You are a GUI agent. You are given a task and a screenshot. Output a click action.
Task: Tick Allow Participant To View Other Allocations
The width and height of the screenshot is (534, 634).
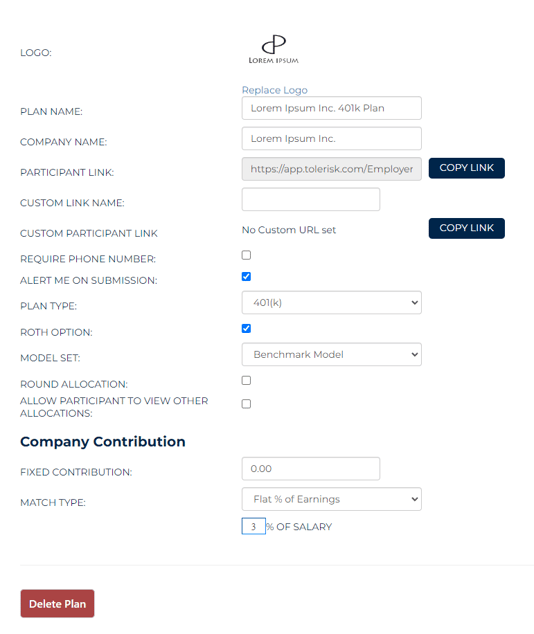(246, 404)
